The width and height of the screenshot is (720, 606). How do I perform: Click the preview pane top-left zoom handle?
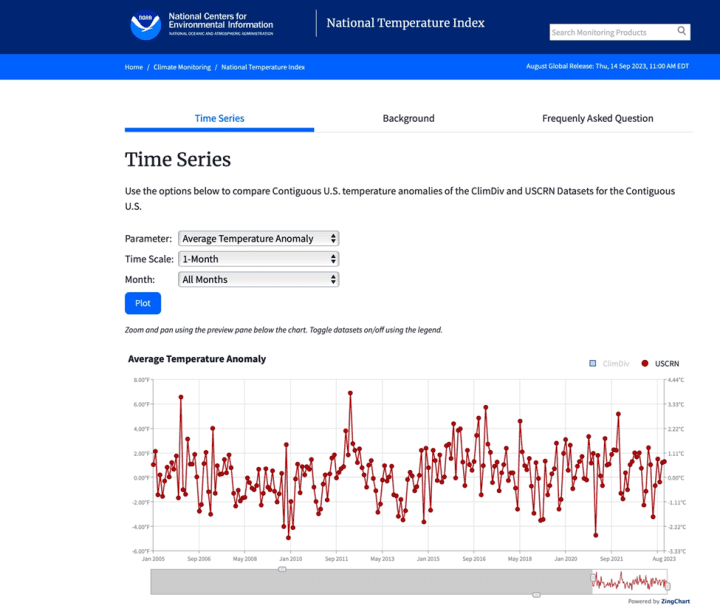coord(282,569)
